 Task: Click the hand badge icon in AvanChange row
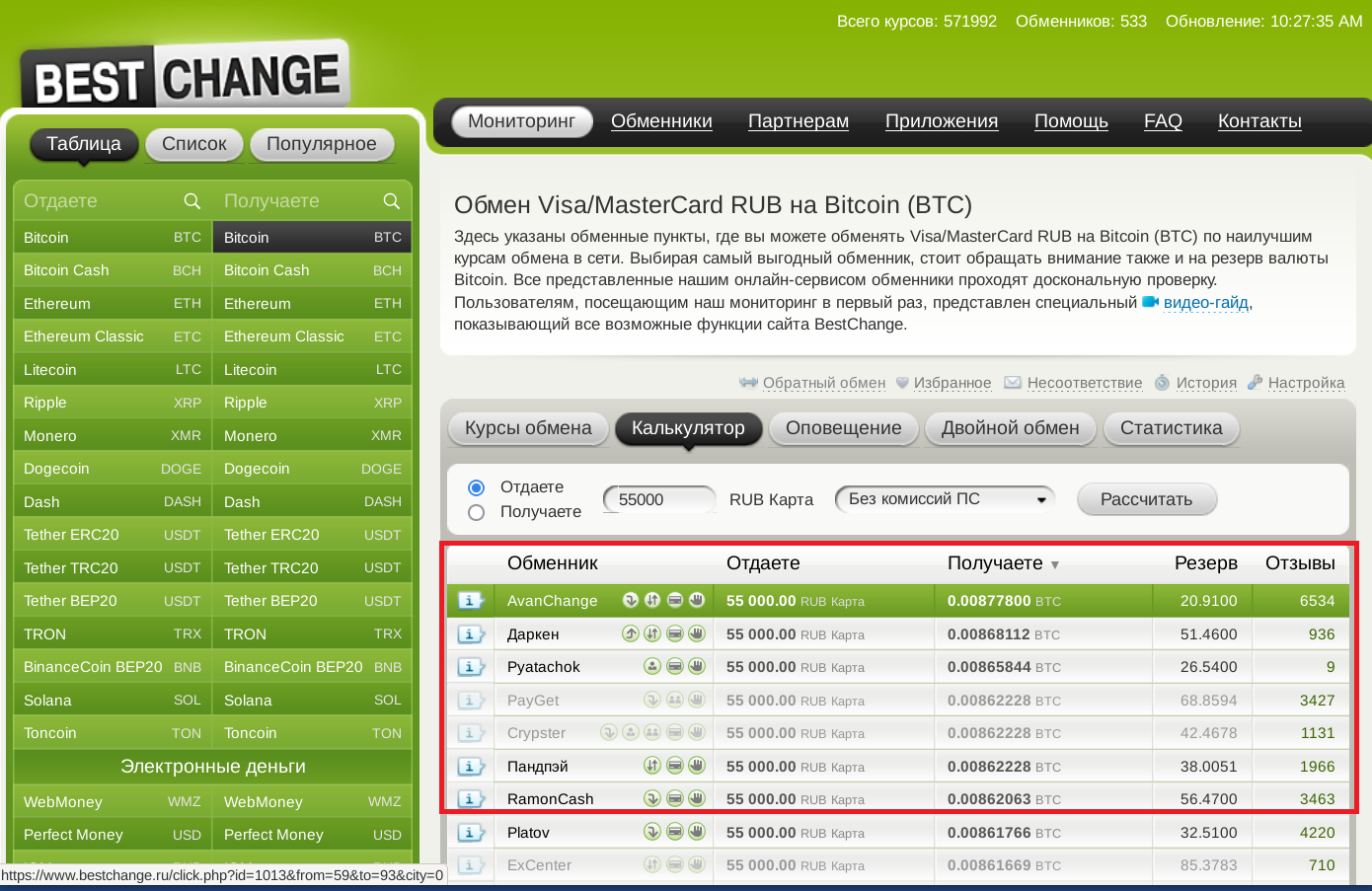tap(697, 600)
